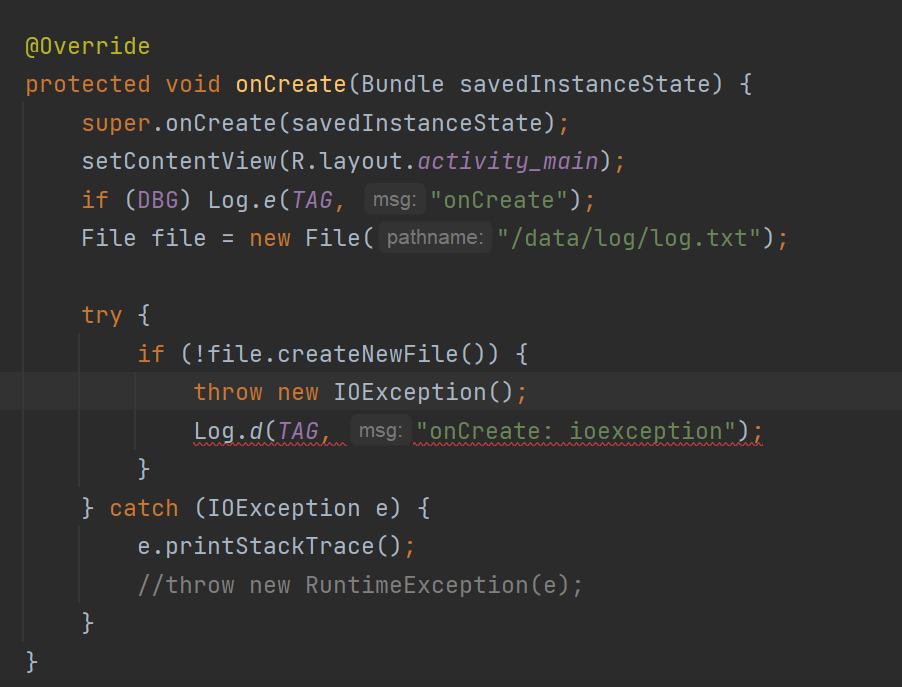Click Log.e method call
The image size is (902, 687).
242,200
